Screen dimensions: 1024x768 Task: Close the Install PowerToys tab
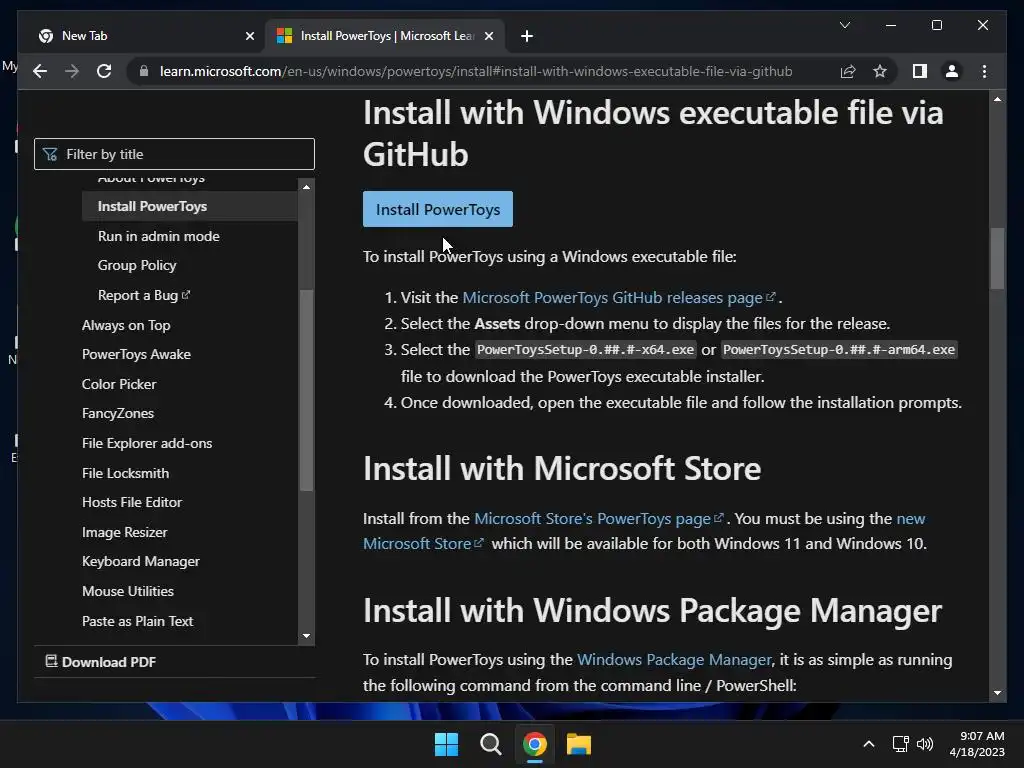point(488,36)
